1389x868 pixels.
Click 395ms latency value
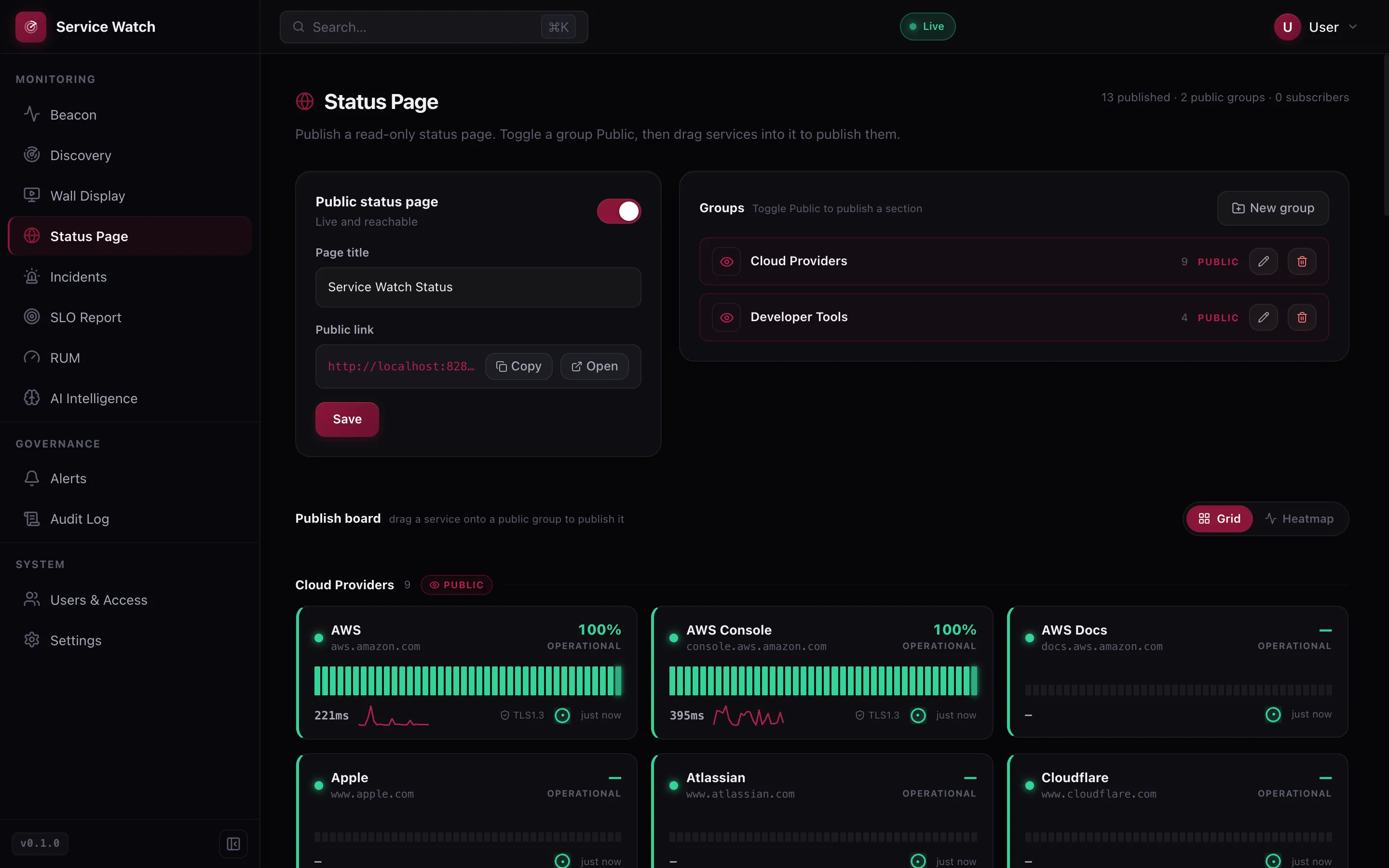click(x=686, y=715)
